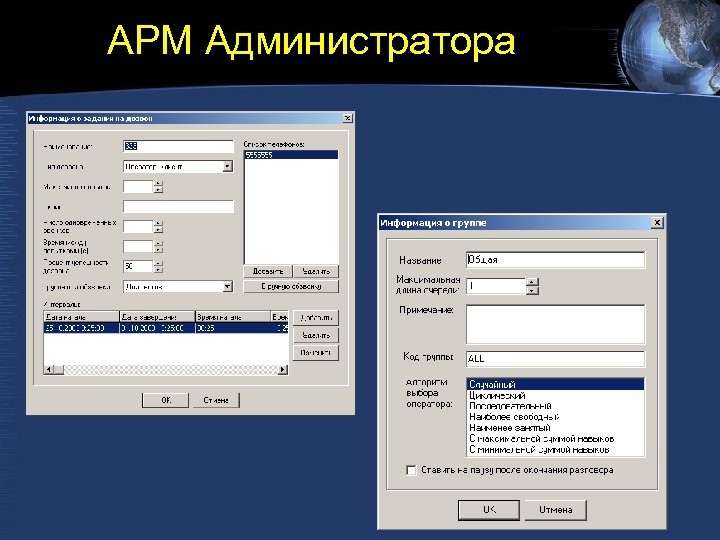Screen dimensions: 720x540
Task: Close the Информация о группе dialog
Action: [x=657, y=223]
